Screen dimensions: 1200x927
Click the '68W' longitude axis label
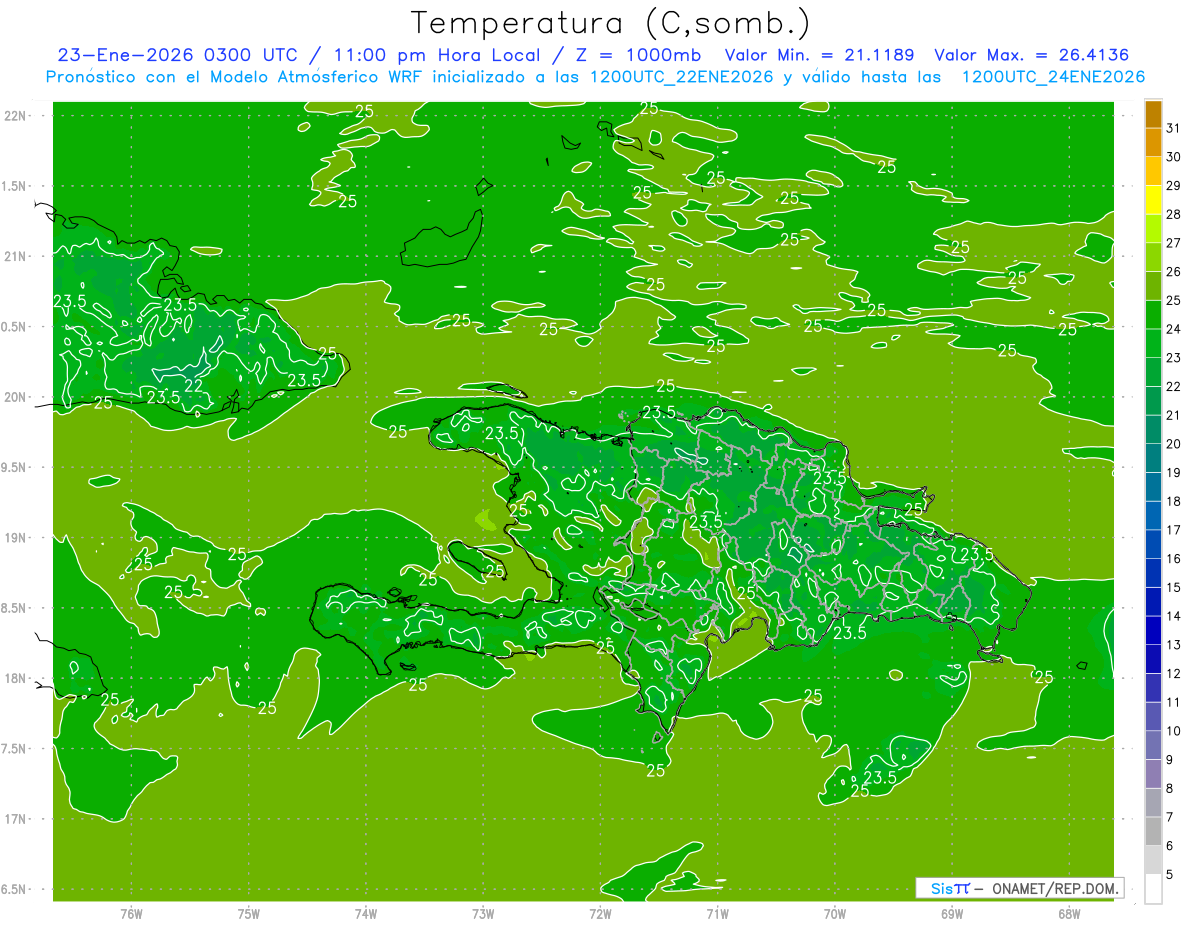tap(1069, 914)
